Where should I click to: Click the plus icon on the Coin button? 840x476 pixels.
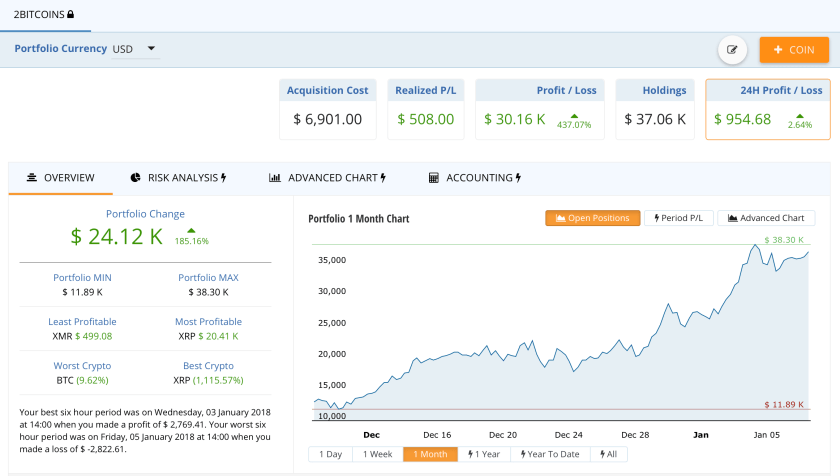(x=777, y=50)
